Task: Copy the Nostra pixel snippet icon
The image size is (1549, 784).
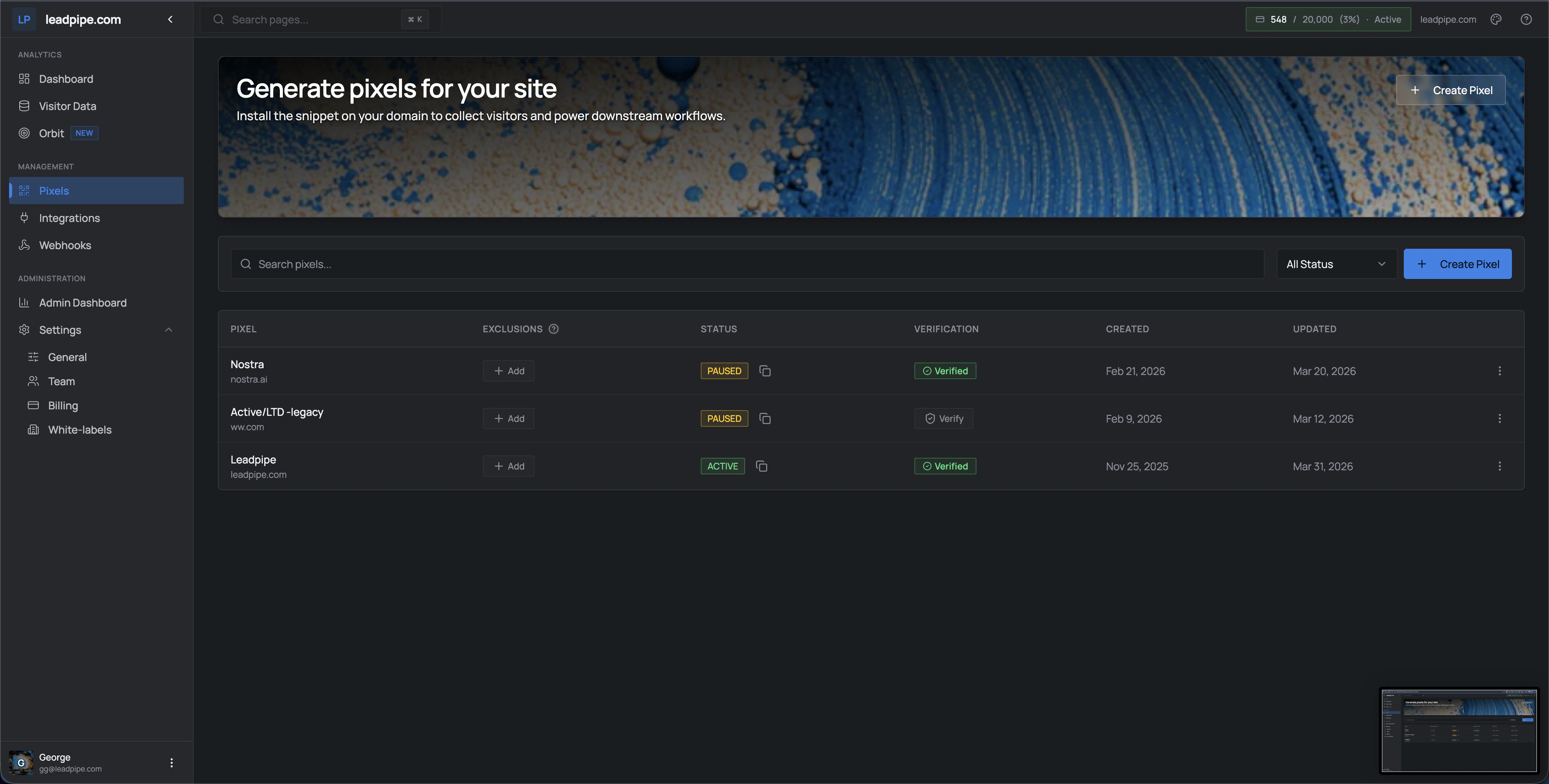Action: pyautogui.click(x=765, y=371)
